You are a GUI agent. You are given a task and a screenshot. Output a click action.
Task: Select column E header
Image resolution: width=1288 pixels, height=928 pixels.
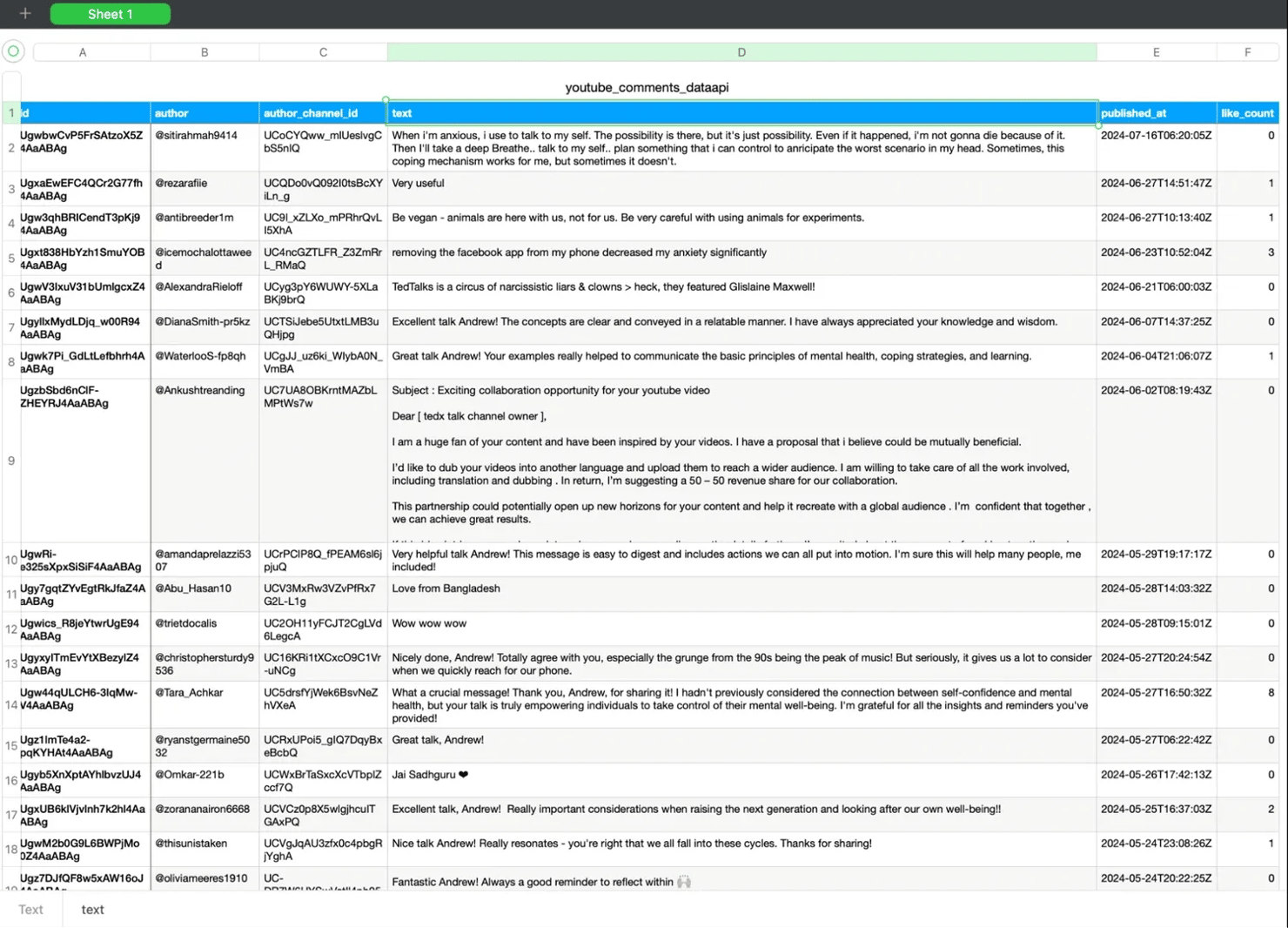1157,52
